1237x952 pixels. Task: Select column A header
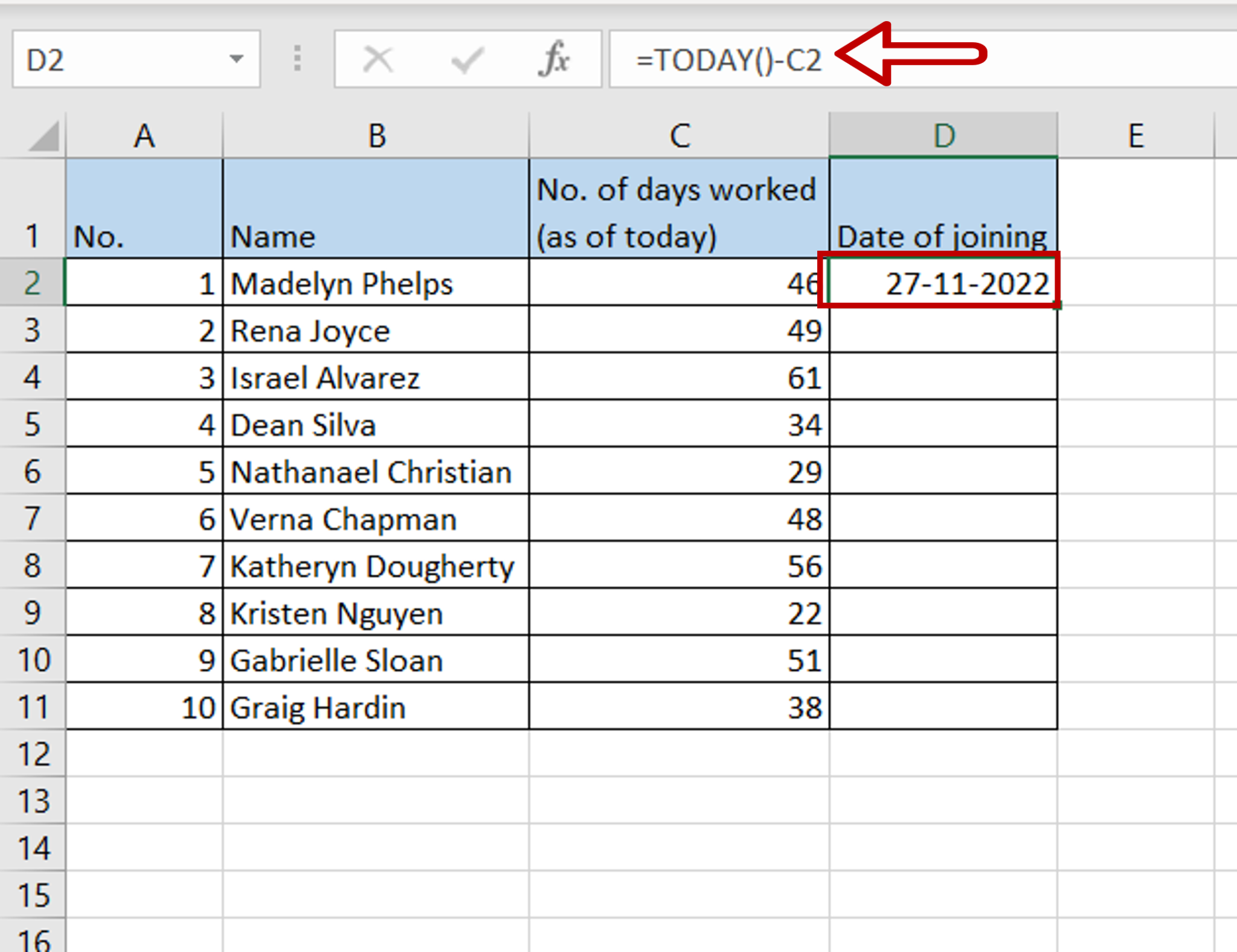click(144, 135)
